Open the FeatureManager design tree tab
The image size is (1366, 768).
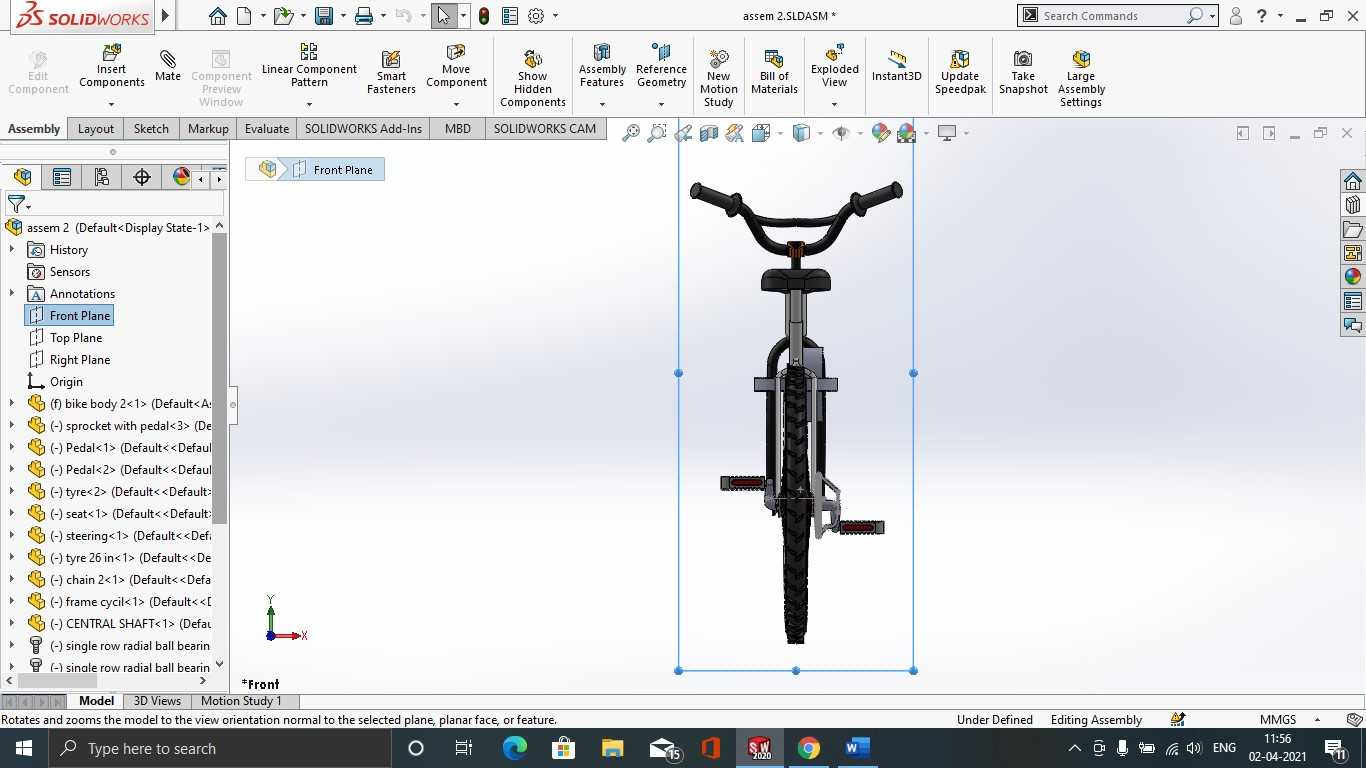22,177
